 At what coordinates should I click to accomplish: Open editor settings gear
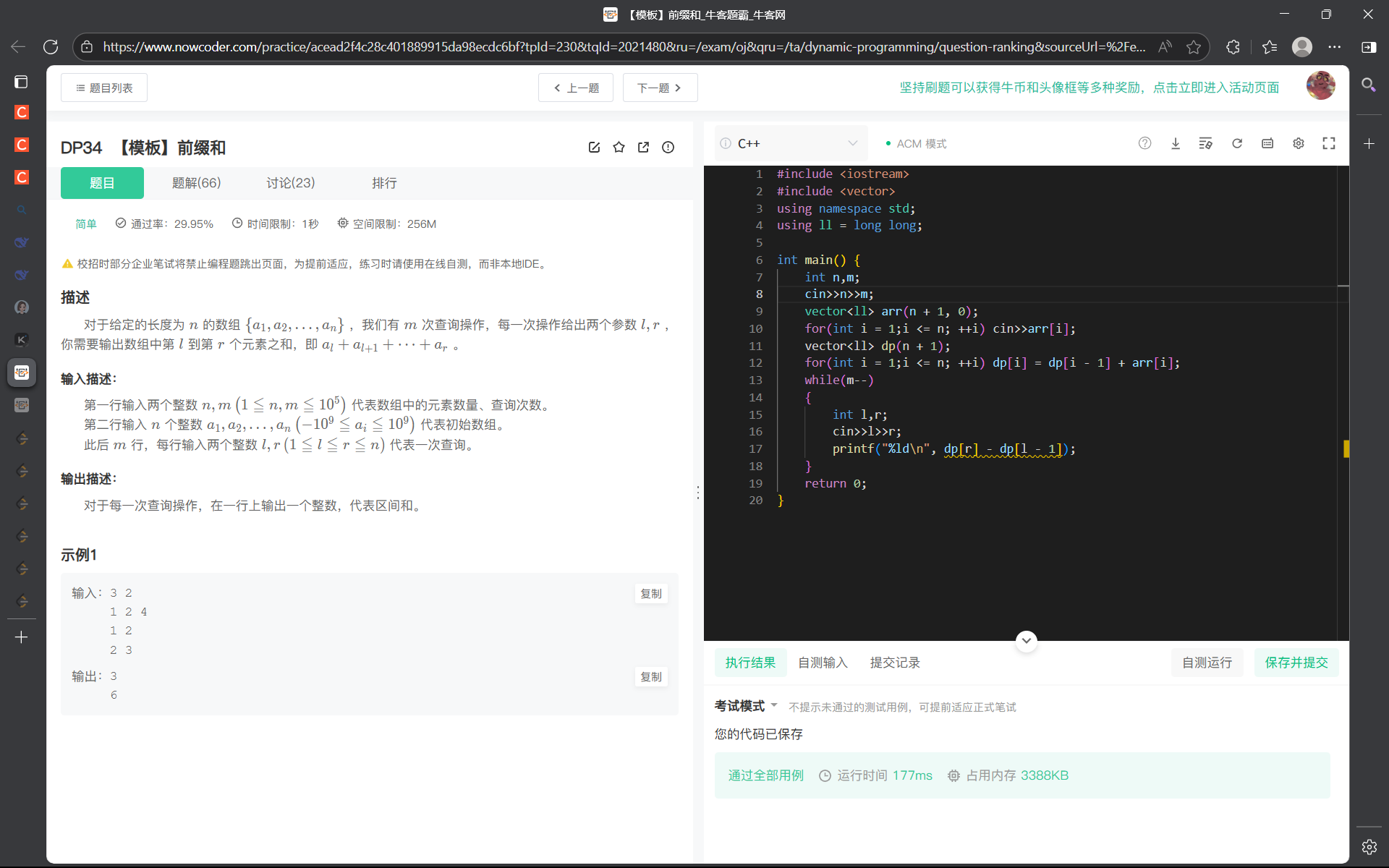1299,143
